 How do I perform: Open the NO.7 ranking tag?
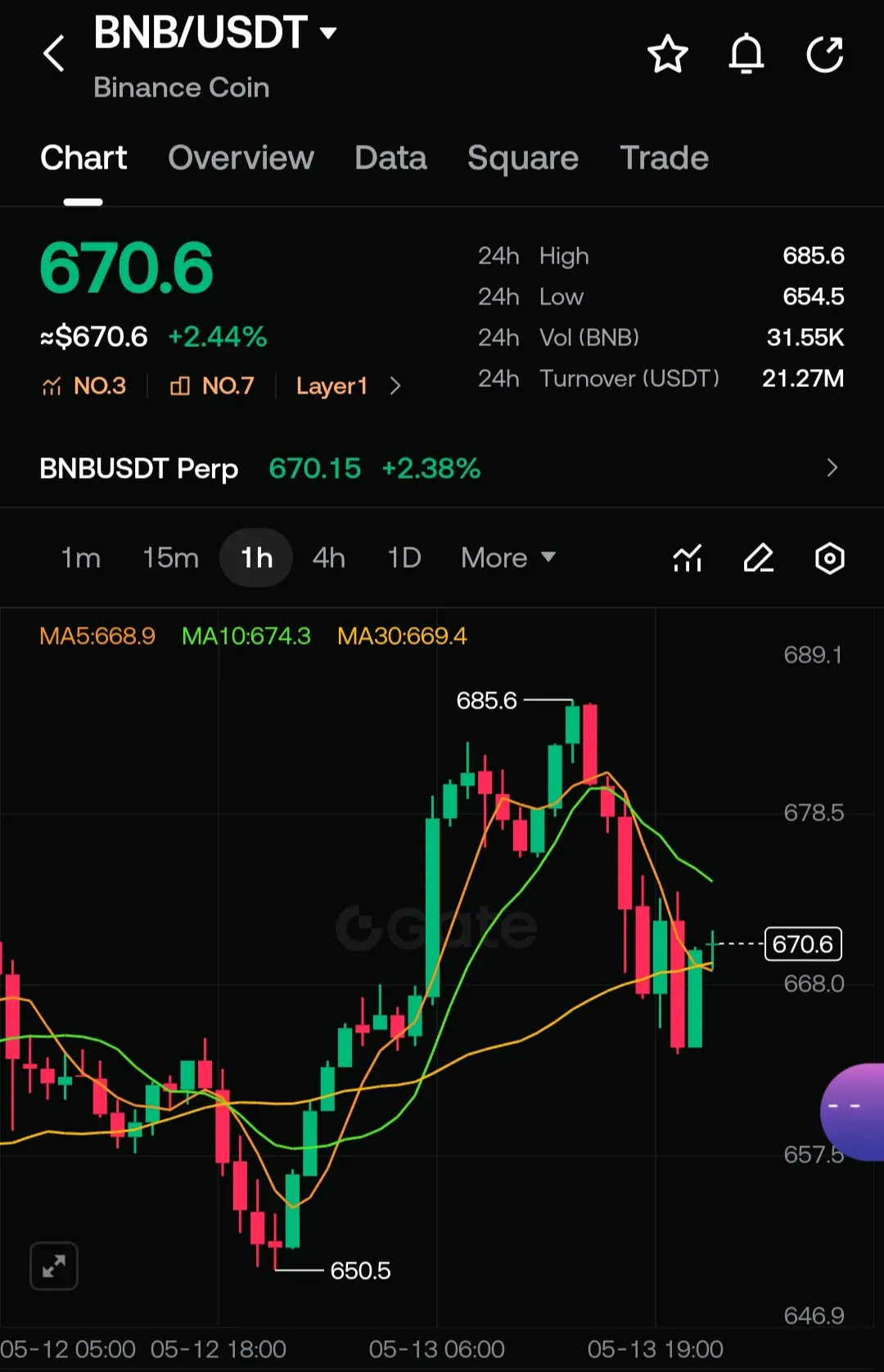[x=211, y=385]
